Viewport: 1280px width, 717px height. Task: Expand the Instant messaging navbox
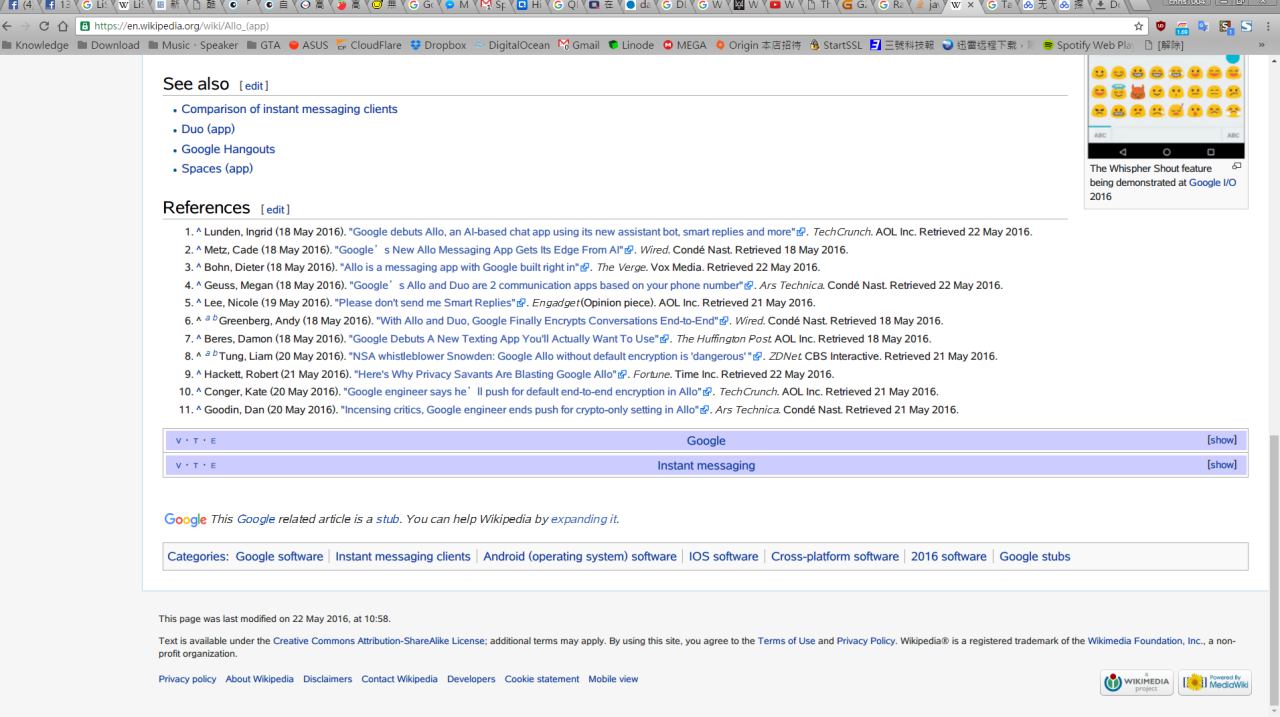(1221, 465)
